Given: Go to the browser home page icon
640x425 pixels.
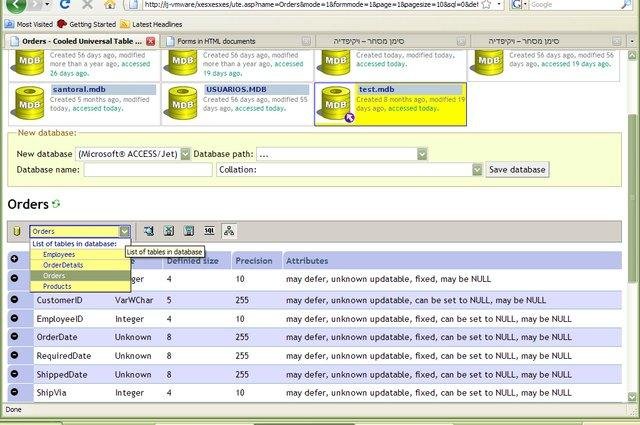Looking at the screenshot, I should pos(109,5).
